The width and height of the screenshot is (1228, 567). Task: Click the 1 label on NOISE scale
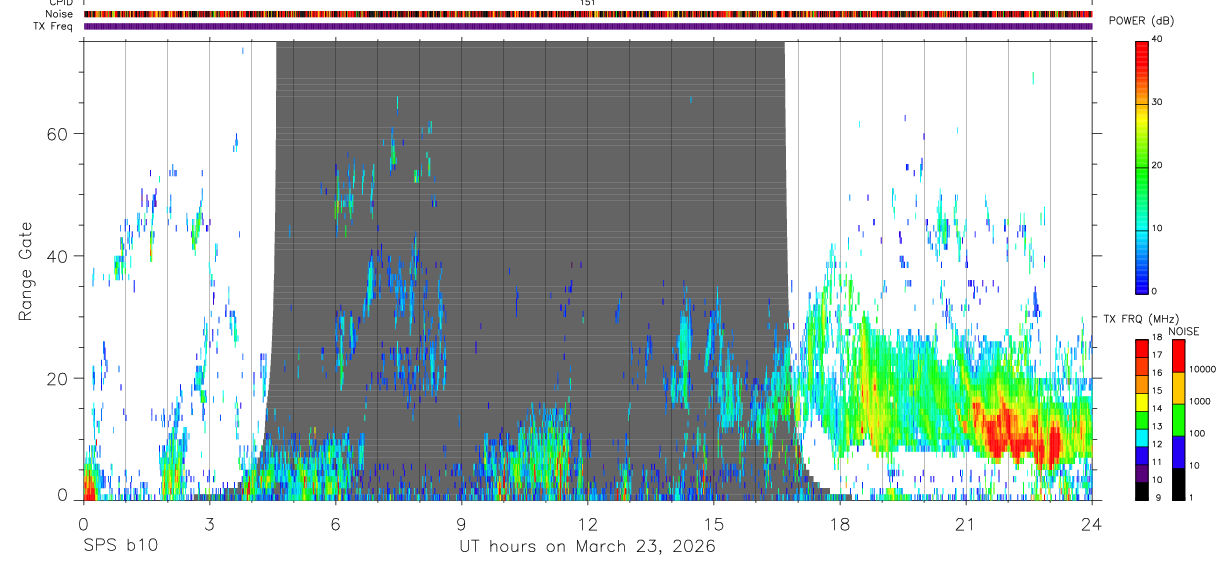[x=1193, y=497]
